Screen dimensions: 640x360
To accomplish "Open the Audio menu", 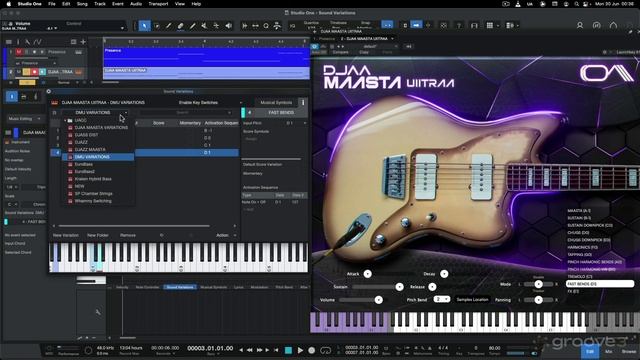I will (136, 4).
